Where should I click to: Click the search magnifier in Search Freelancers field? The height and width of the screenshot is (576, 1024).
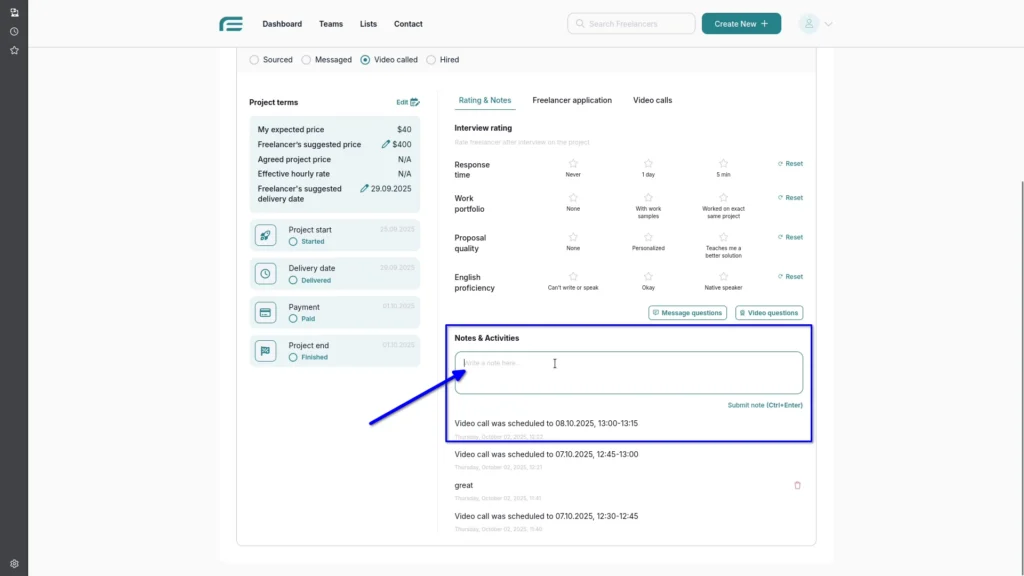[x=579, y=23]
